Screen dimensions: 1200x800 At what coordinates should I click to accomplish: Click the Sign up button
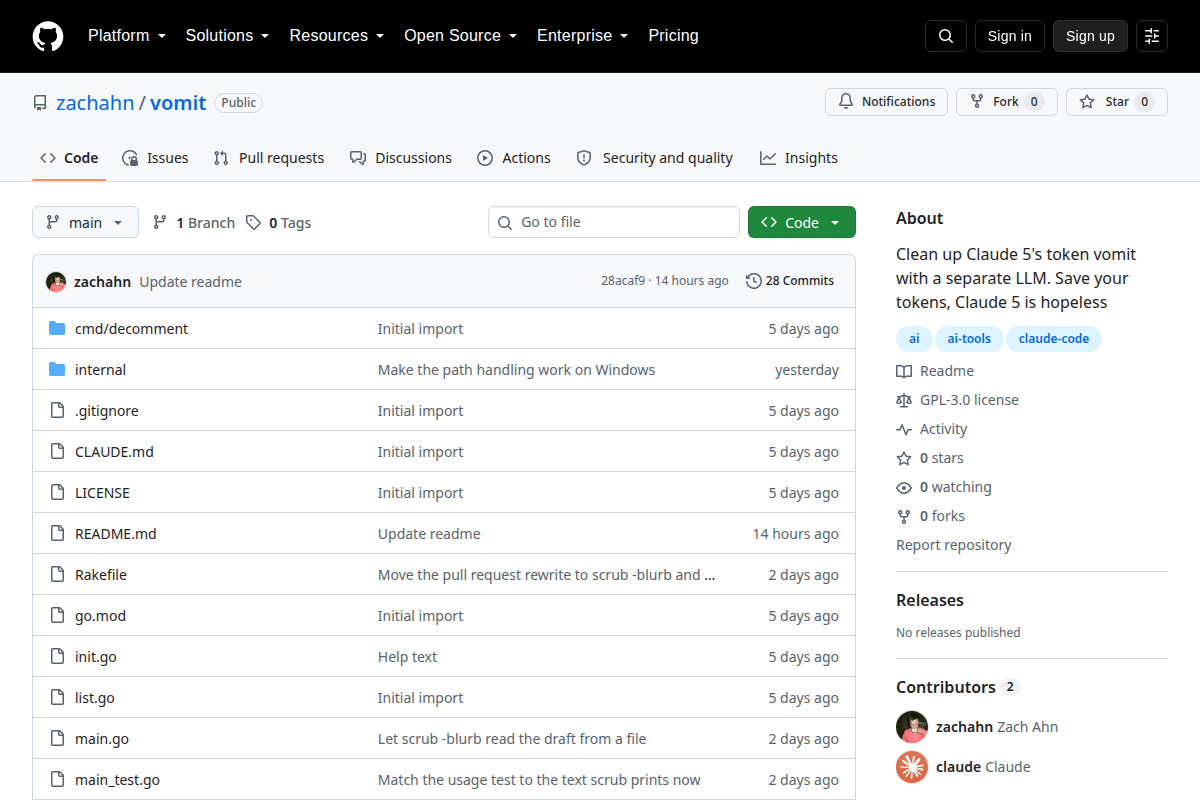point(1090,36)
